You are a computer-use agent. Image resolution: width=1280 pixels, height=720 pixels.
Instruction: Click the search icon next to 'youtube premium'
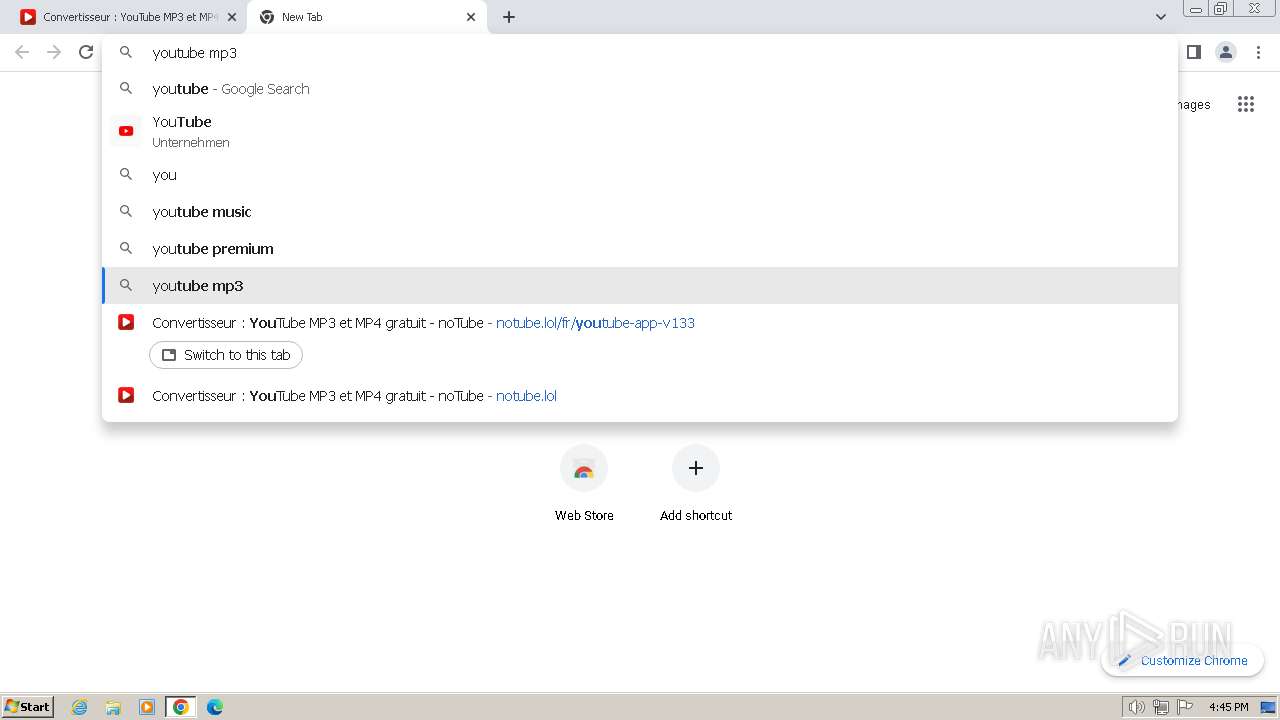(126, 248)
